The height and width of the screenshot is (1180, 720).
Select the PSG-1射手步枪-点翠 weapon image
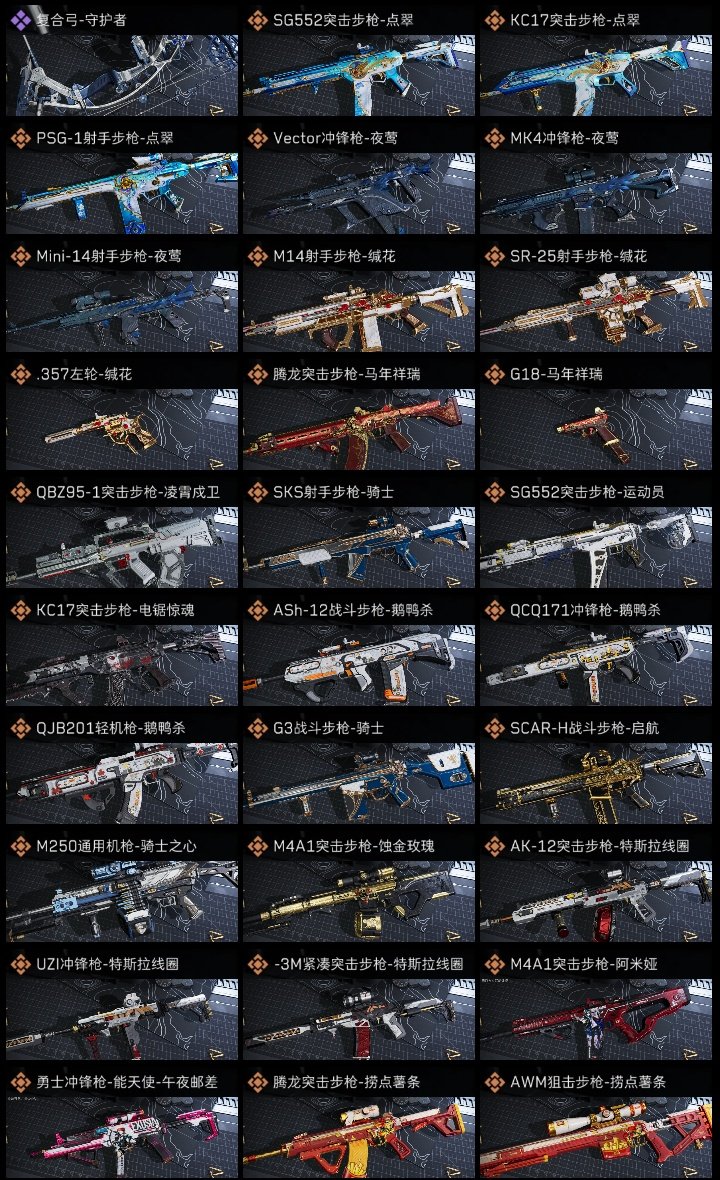(122, 193)
